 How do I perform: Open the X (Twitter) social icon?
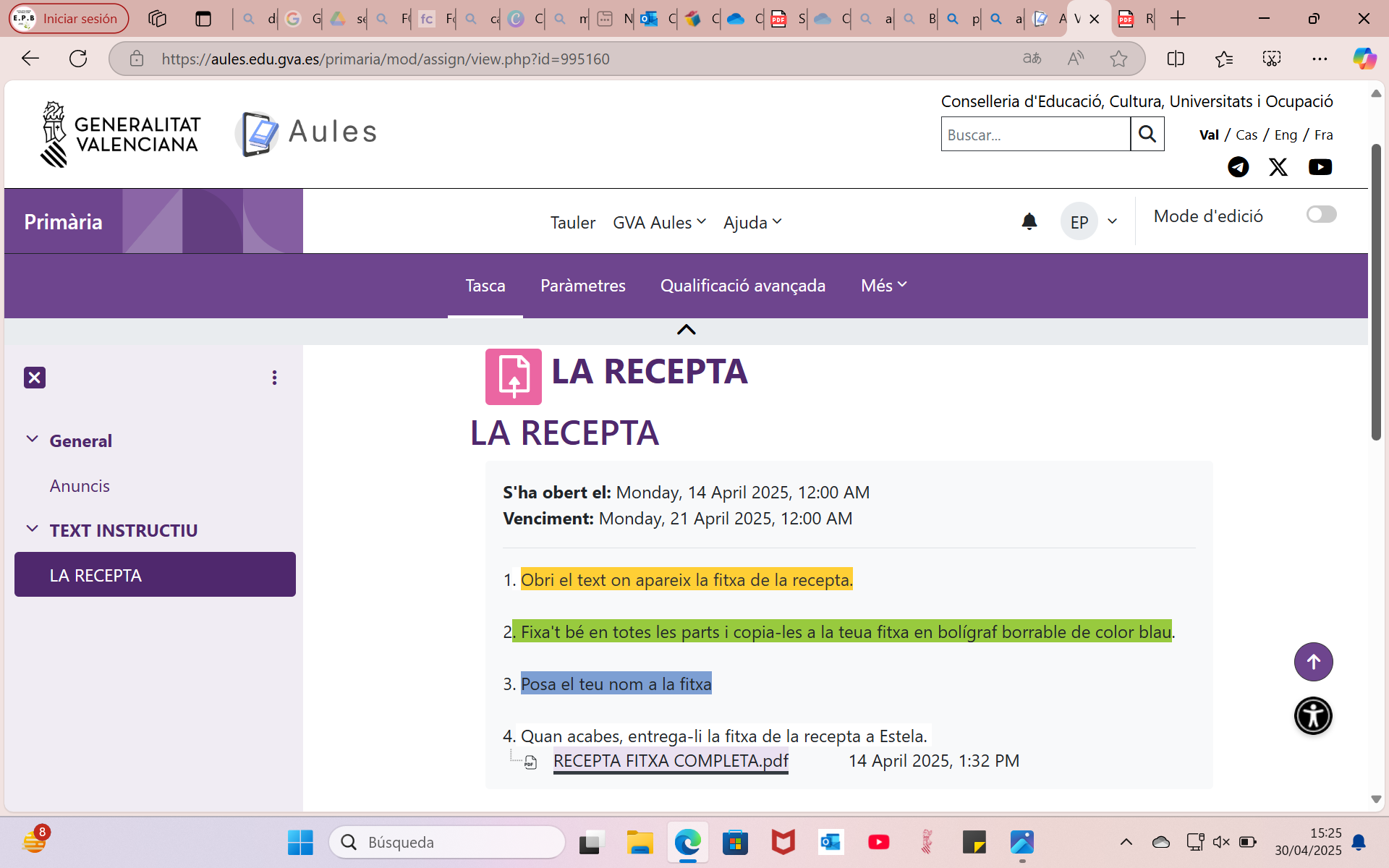pyautogui.click(x=1279, y=167)
